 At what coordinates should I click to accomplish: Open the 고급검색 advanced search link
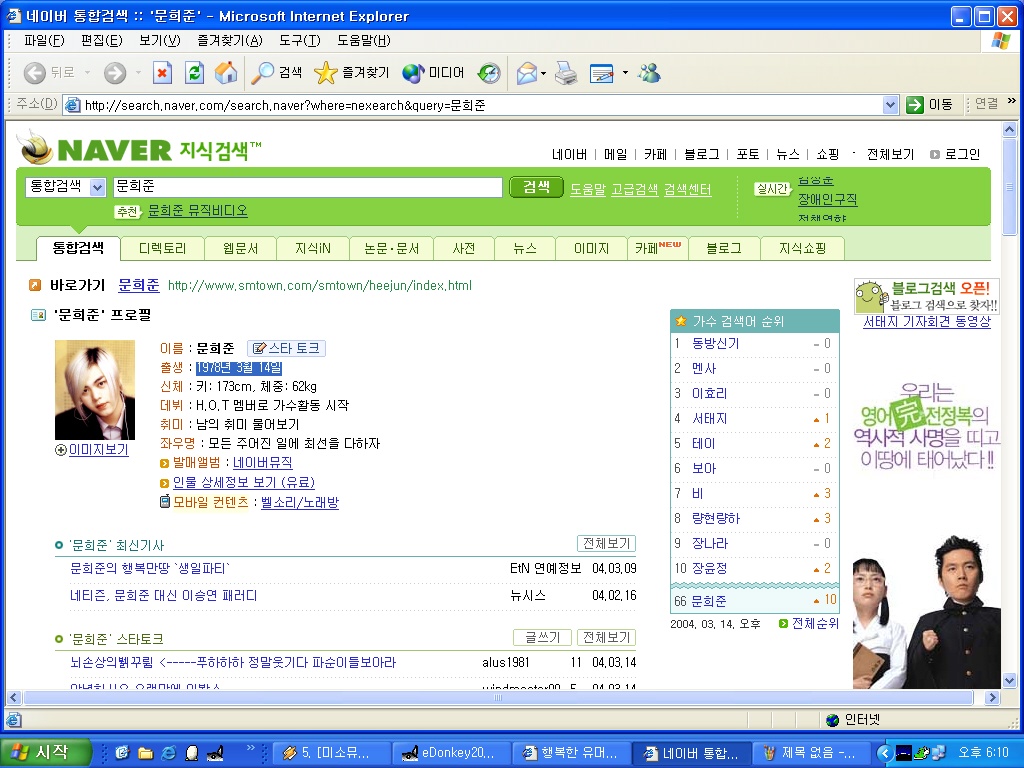coord(634,189)
